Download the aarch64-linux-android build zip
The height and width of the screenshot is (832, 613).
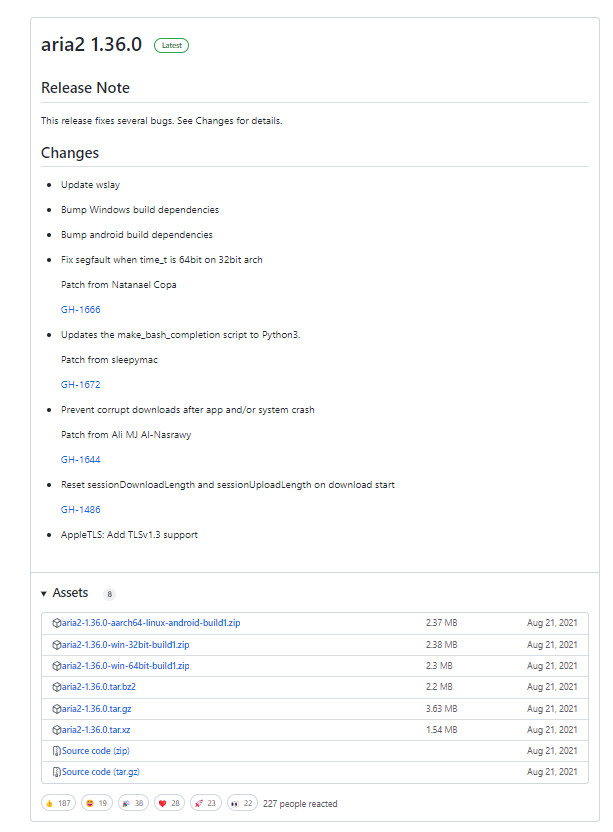point(151,623)
